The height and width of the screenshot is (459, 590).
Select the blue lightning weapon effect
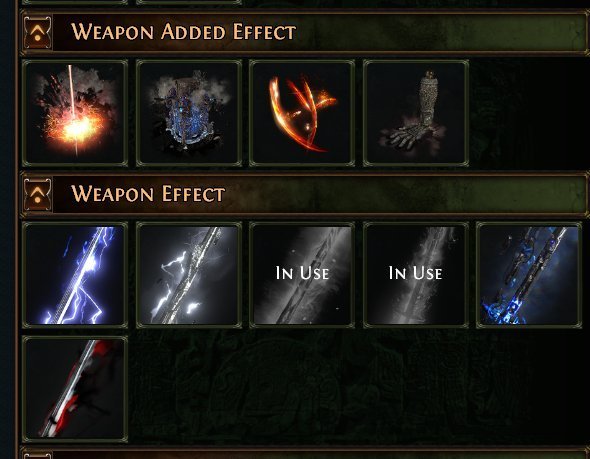75,275
